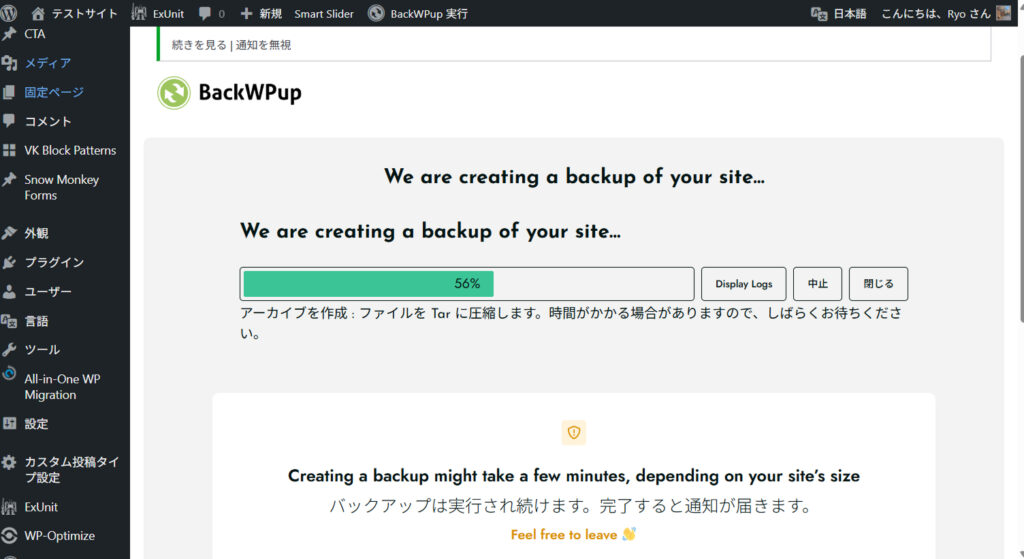Open the 日本語 language switcher
The width and height of the screenshot is (1024, 559).
point(839,14)
